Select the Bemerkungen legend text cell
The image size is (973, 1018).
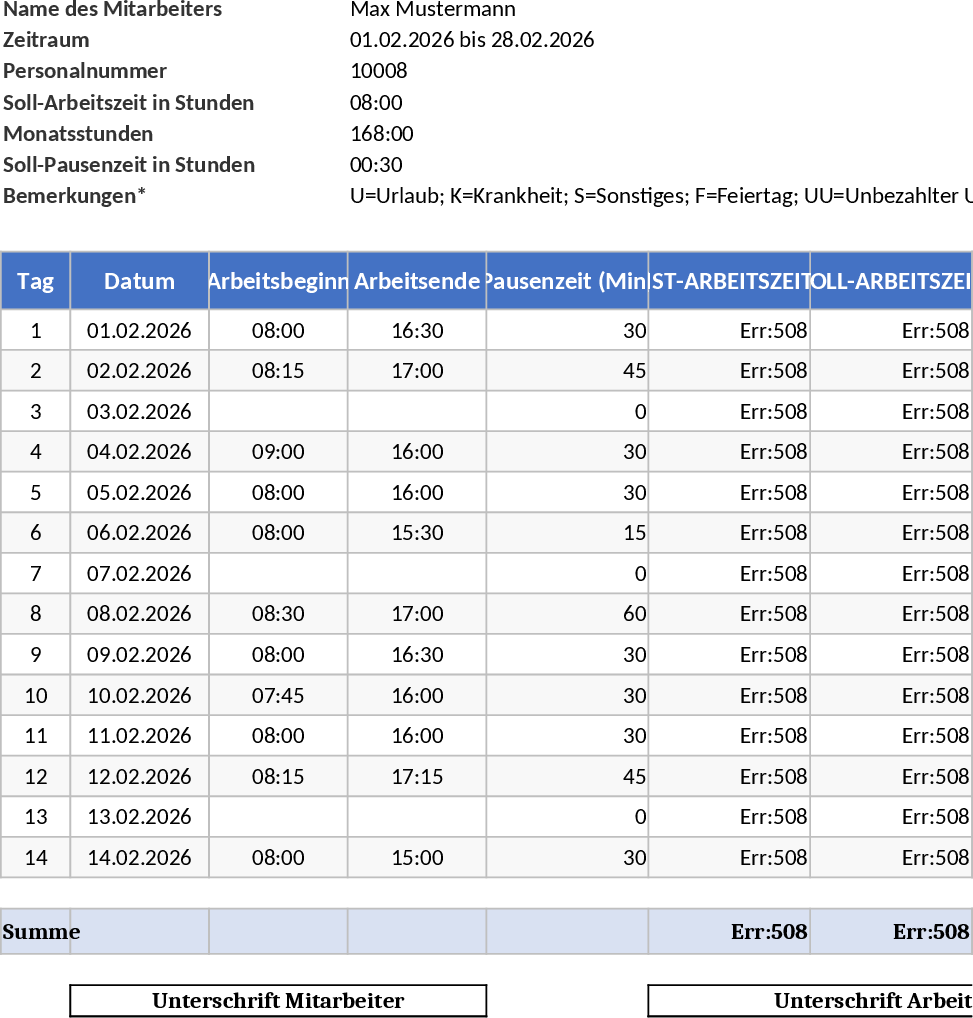(660, 196)
